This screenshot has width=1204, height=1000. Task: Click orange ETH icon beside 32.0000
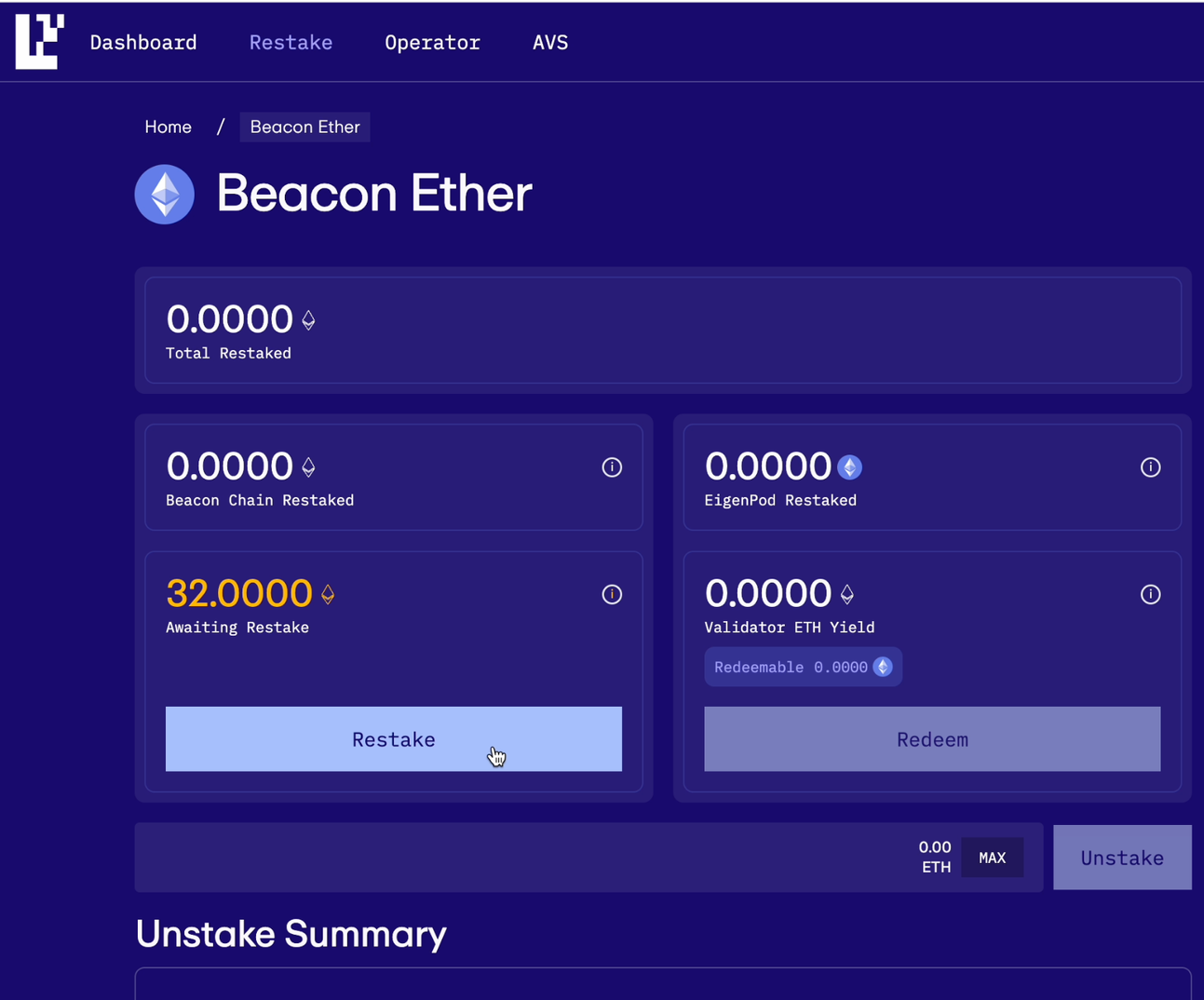click(x=328, y=594)
